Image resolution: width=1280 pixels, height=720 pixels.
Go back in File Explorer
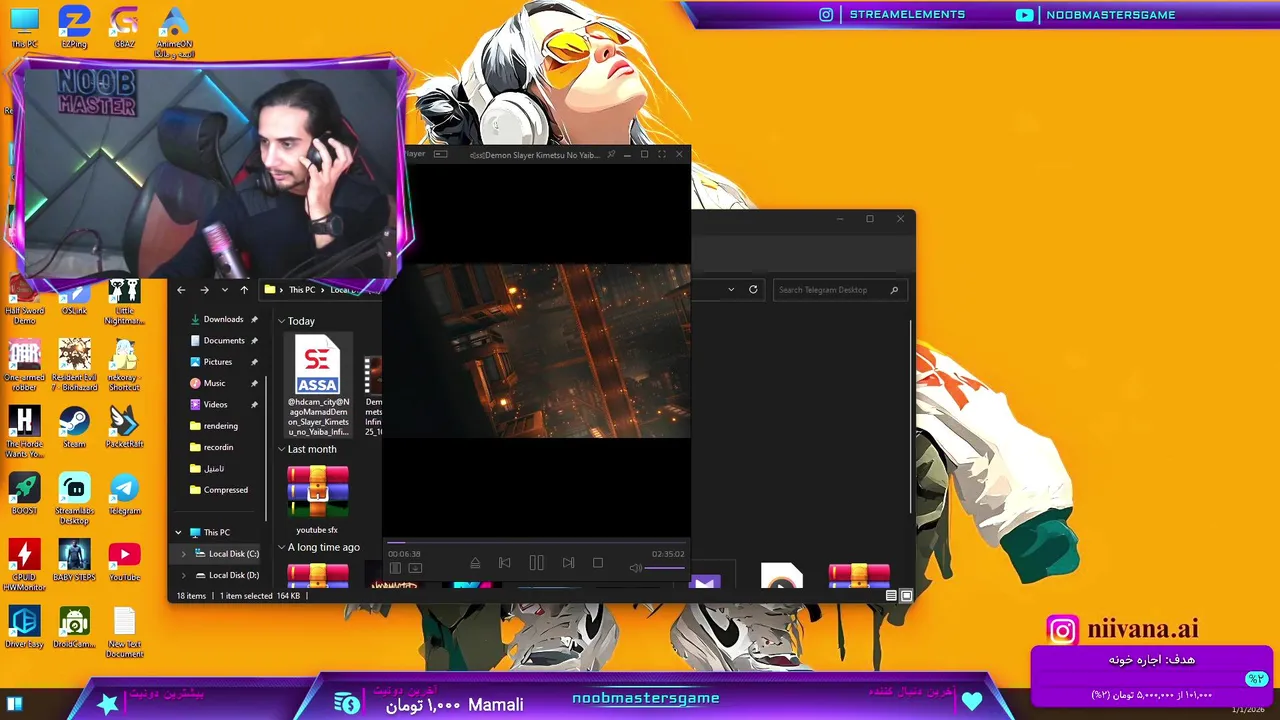tap(181, 290)
